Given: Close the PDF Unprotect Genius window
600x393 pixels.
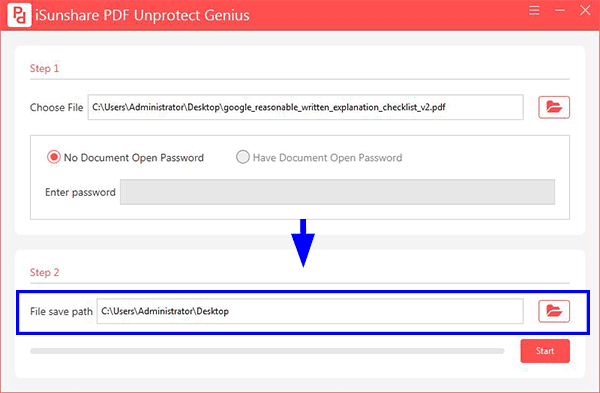Looking at the screenshot, I should (x=585, y=10).
